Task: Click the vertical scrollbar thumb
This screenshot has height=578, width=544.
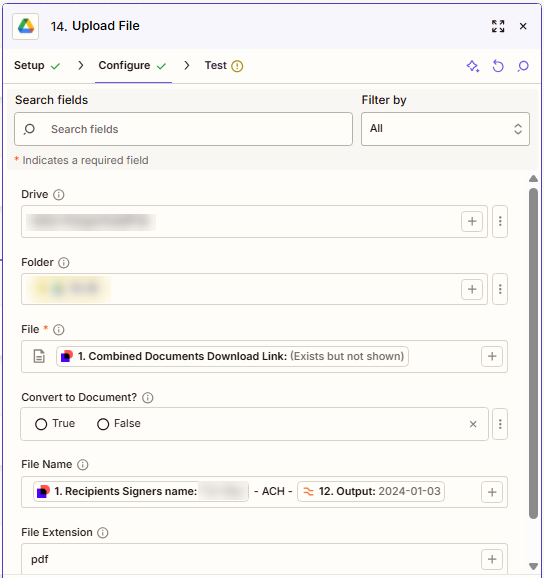Action: pyautogui.click(x=533, y=354)
